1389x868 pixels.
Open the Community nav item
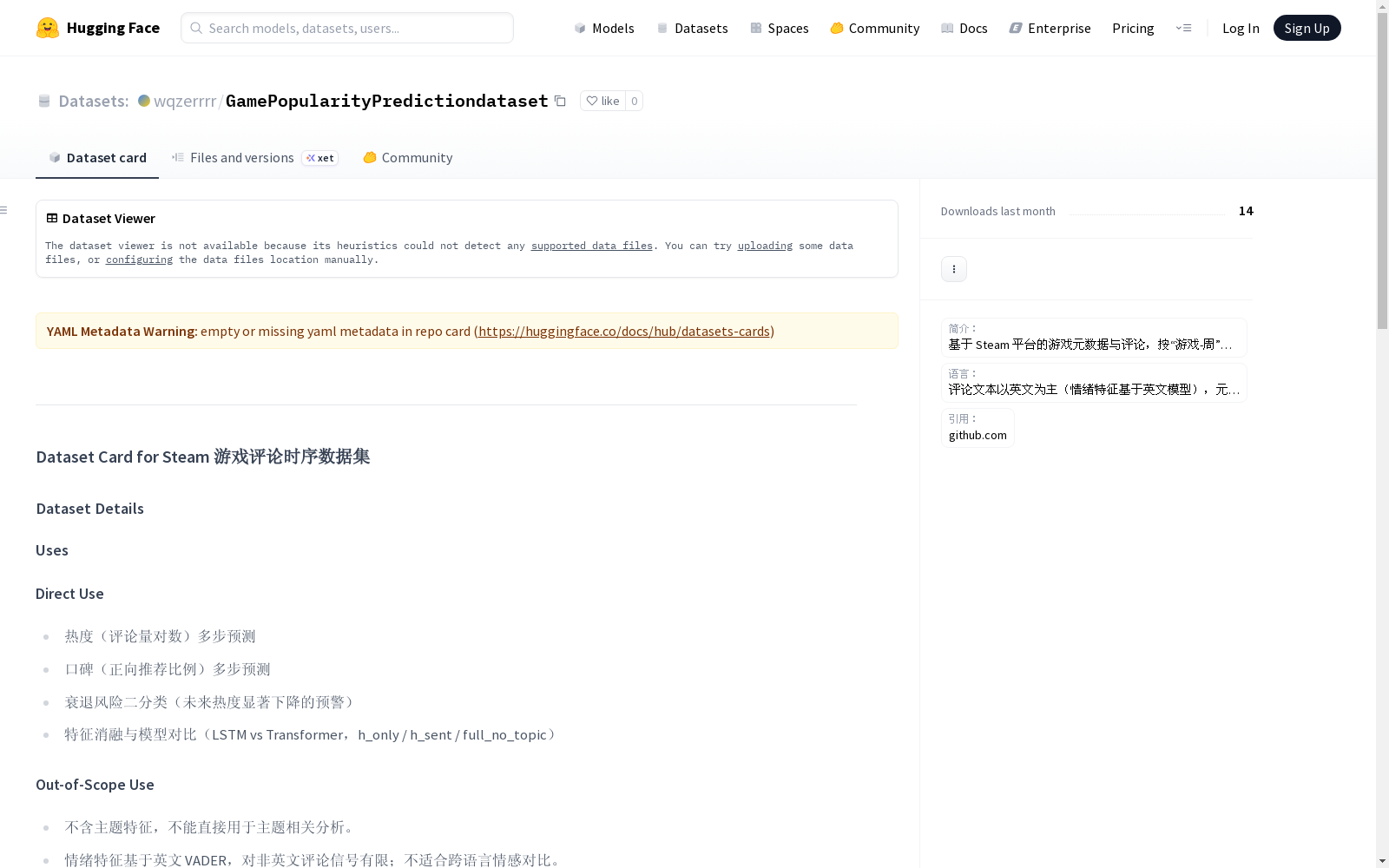coord(875,28)
